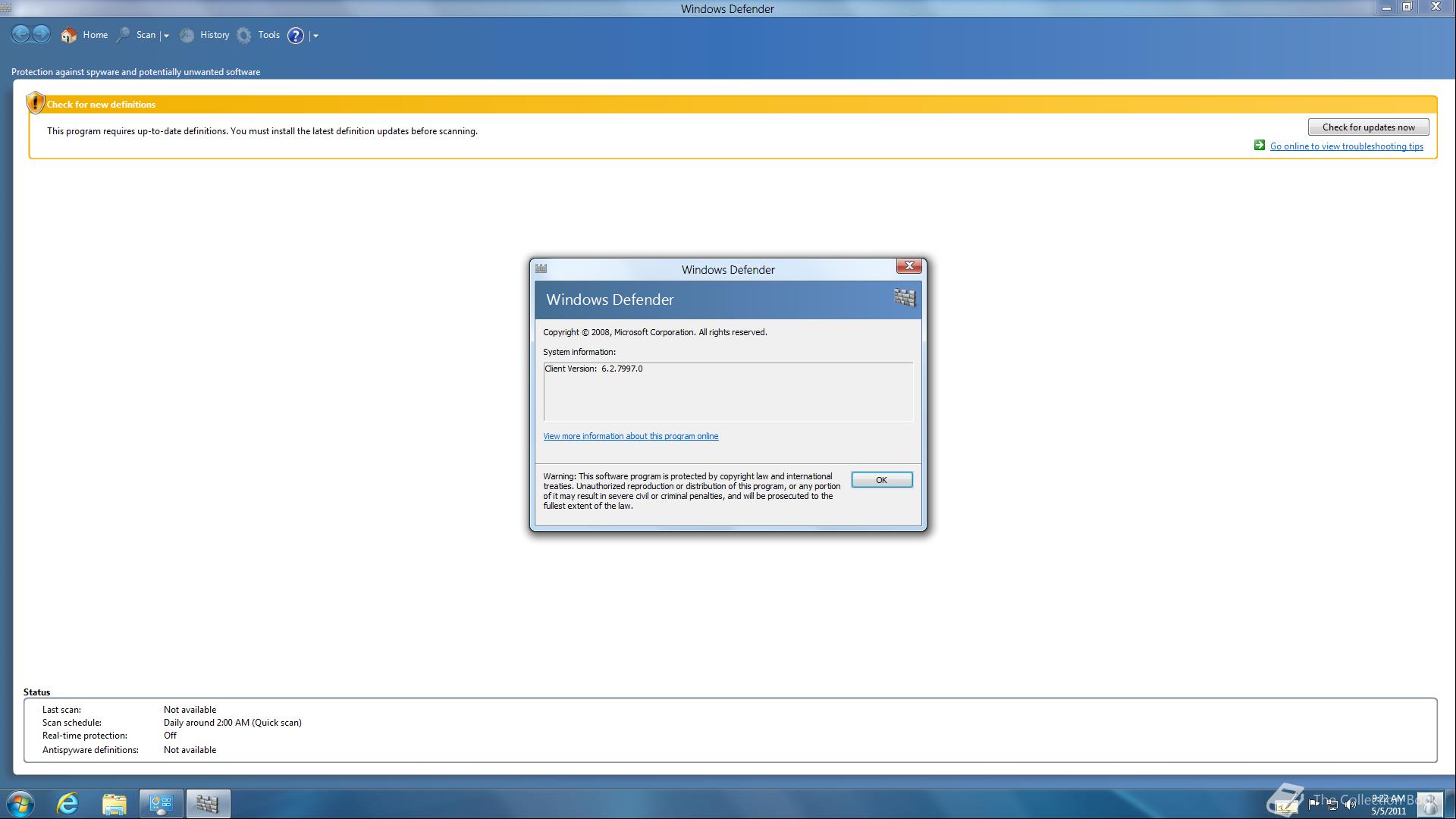
Task: Open Windows Explorer folder in taskbar
Action: pyautogui.click(x=115, y=804)
